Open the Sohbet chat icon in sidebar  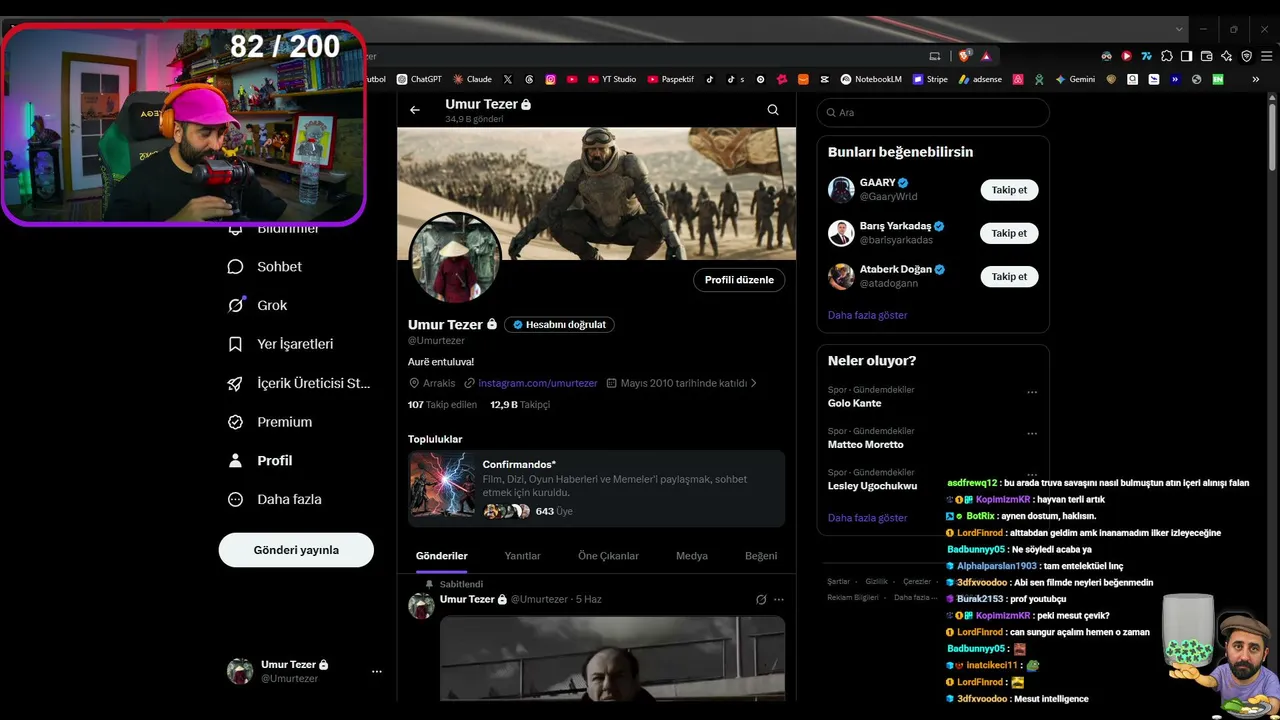[235, 267]
